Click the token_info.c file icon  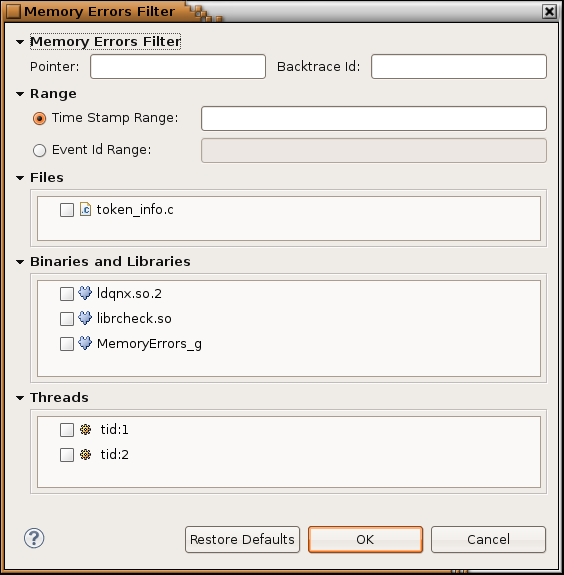pos(85,209)
